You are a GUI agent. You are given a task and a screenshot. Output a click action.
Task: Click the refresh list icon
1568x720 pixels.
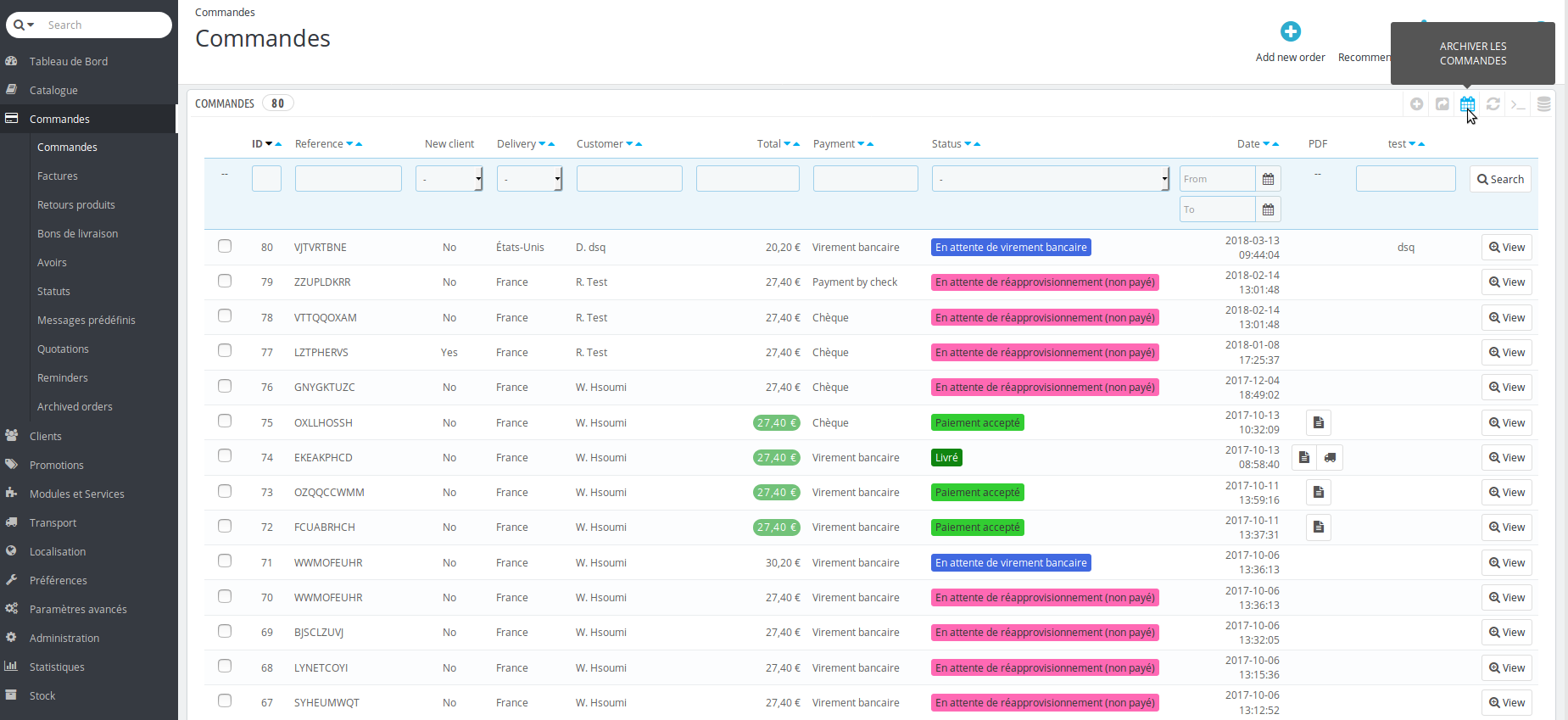pyautogui.click(x=1493, y=103)
